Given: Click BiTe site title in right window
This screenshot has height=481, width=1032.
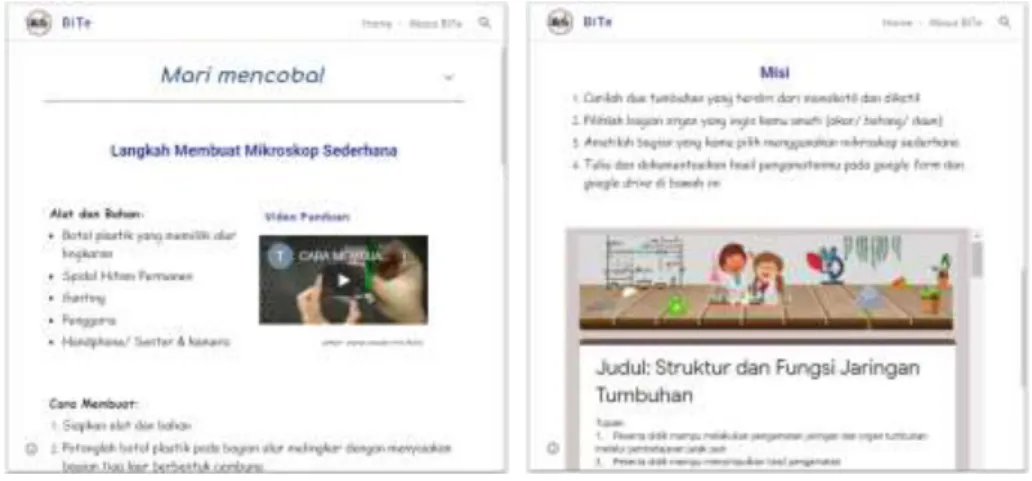Looking at the screenshot, I should [598, 22].
